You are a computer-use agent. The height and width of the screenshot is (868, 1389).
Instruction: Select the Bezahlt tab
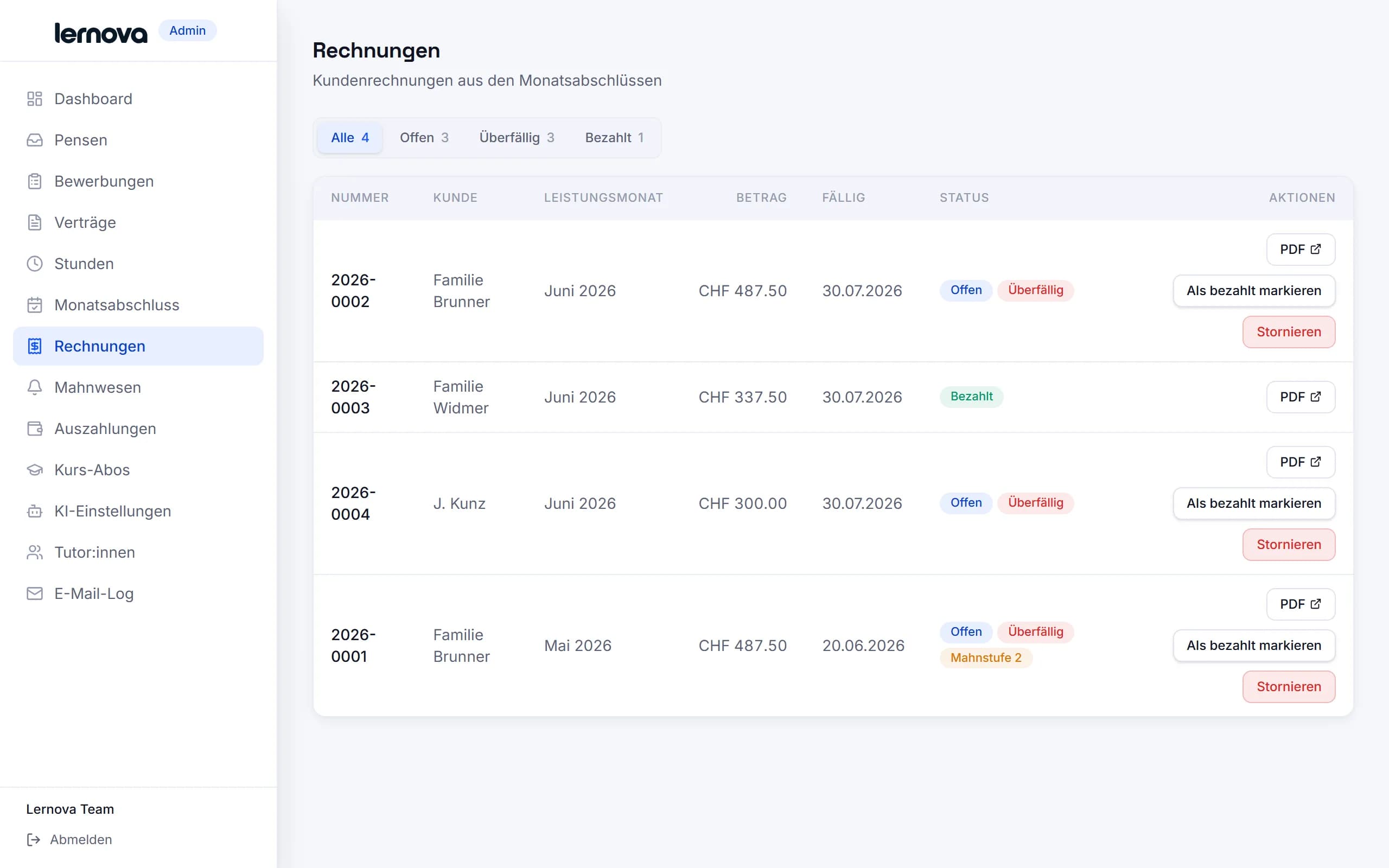[614, 138]
